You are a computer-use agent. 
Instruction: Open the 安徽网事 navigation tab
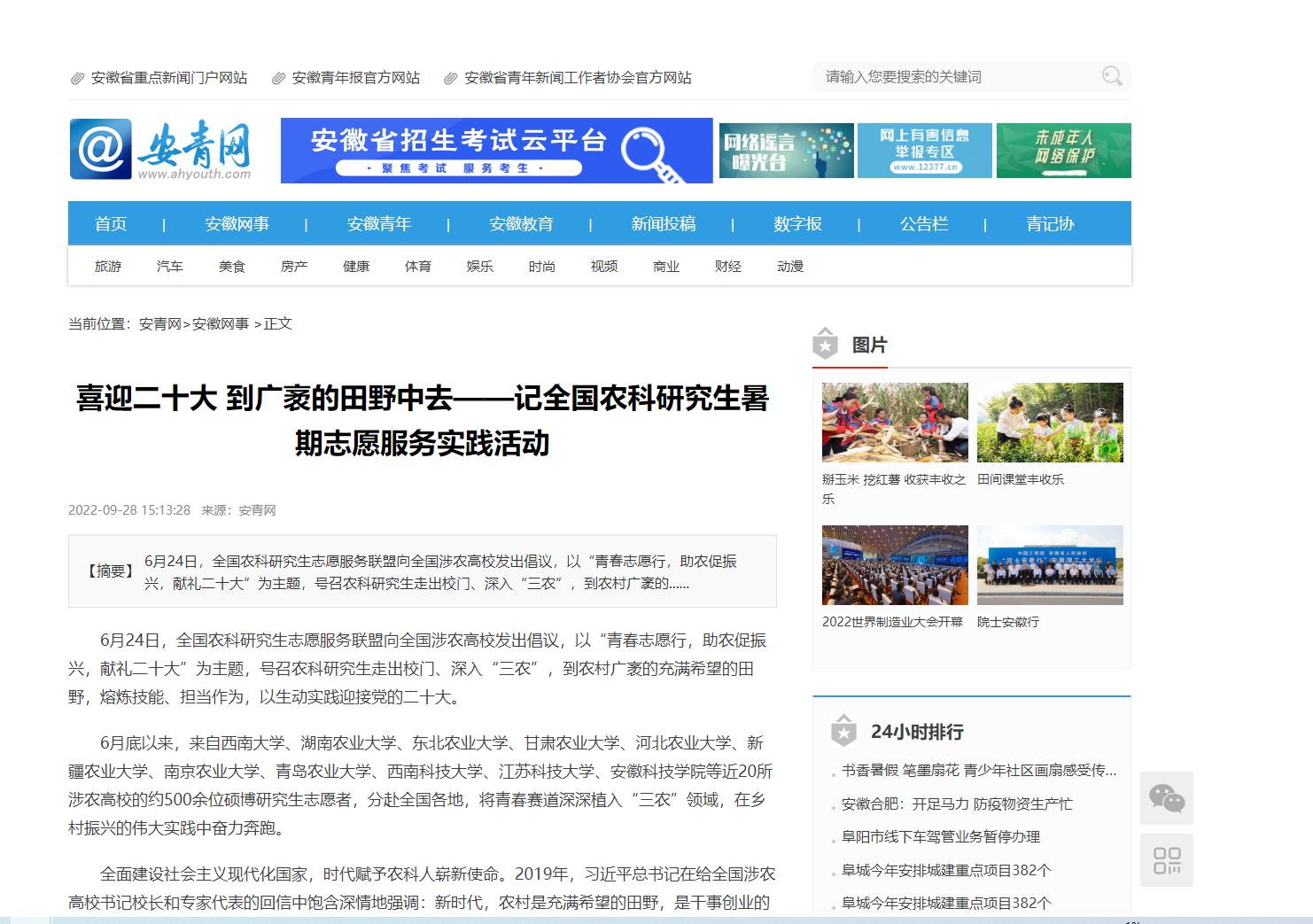[x=237, y=224]
